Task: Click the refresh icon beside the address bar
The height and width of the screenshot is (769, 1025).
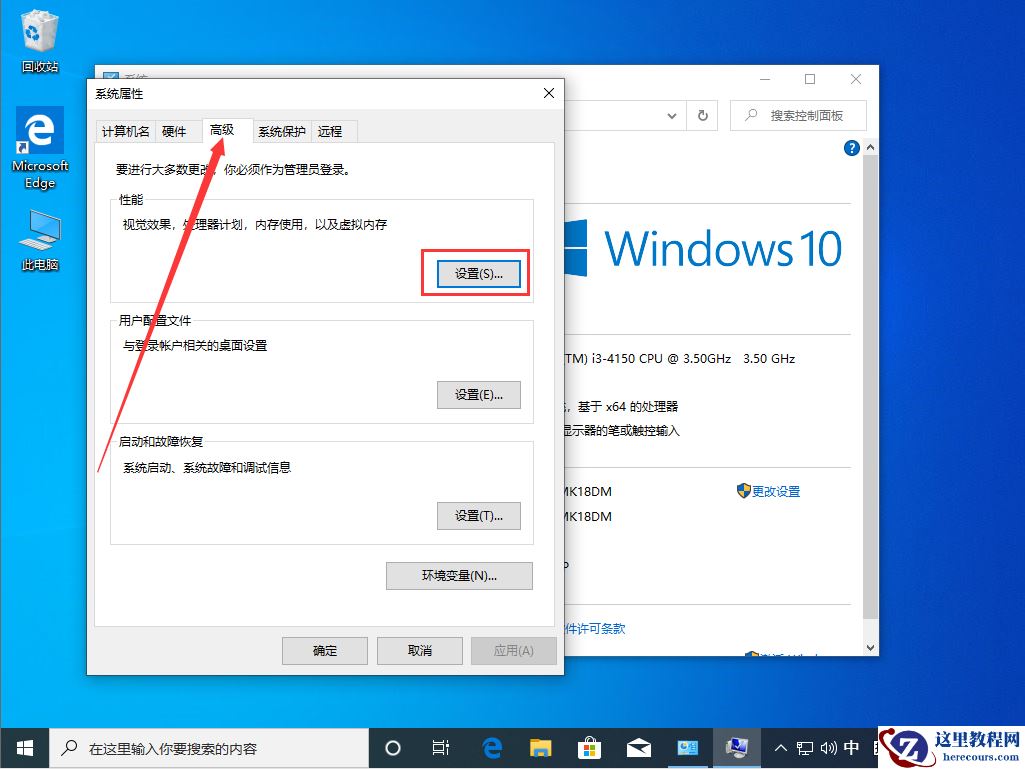Action: coord(702,115)
